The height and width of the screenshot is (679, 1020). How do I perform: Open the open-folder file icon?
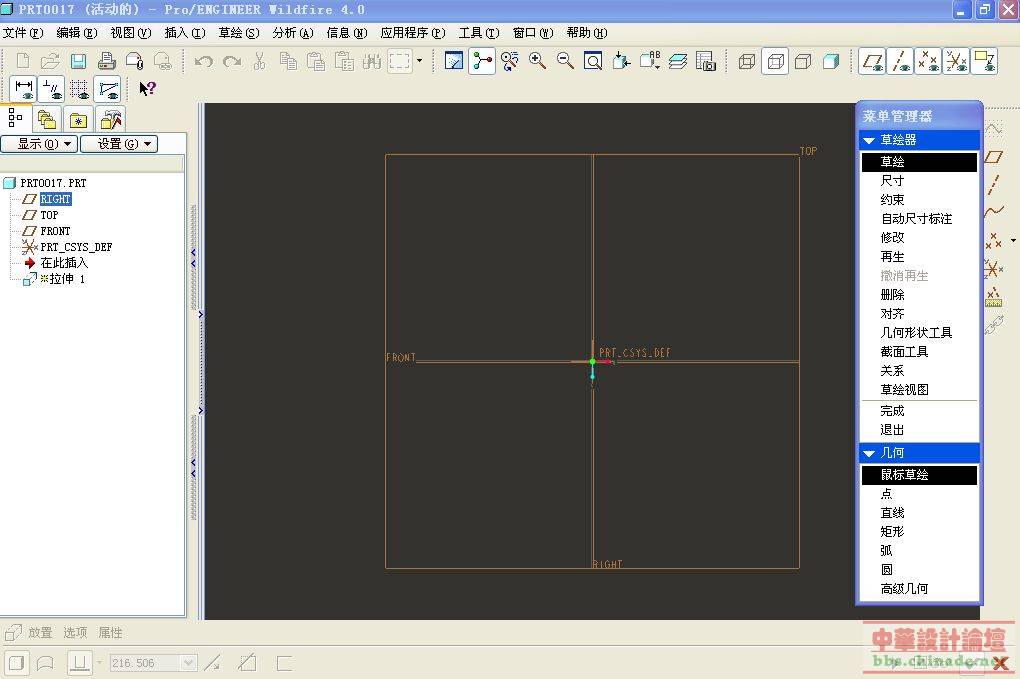50,62
